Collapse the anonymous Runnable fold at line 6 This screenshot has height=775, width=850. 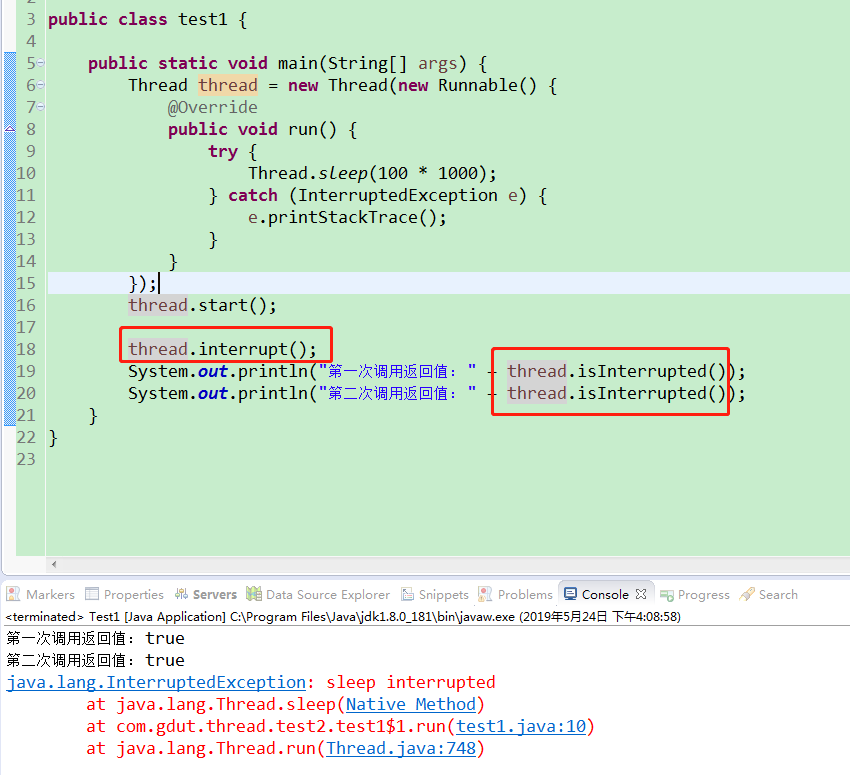41,85
